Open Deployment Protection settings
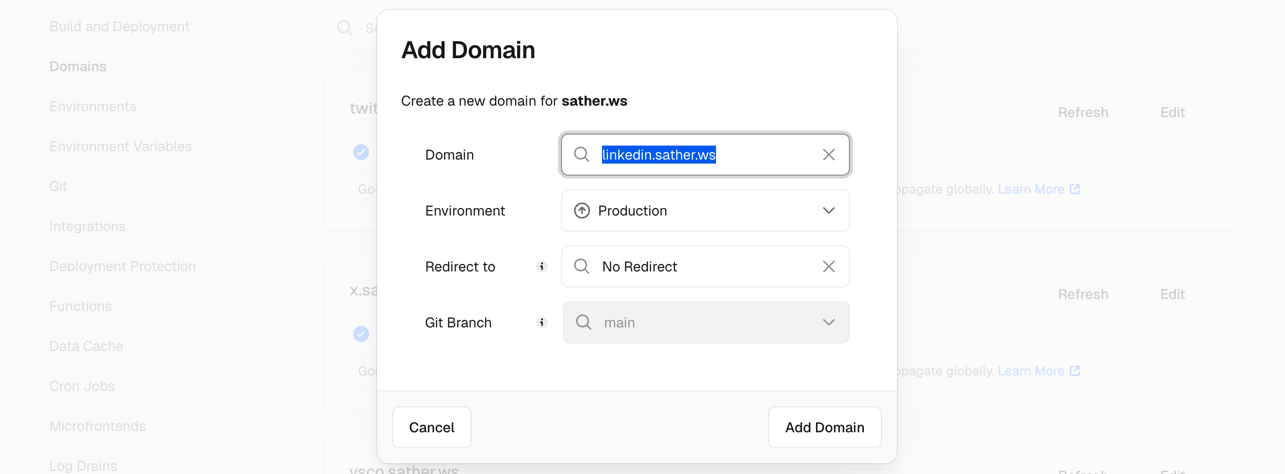Image resolution: width=1285 pixels, height=474 pixels. click(x=122, y=267)
